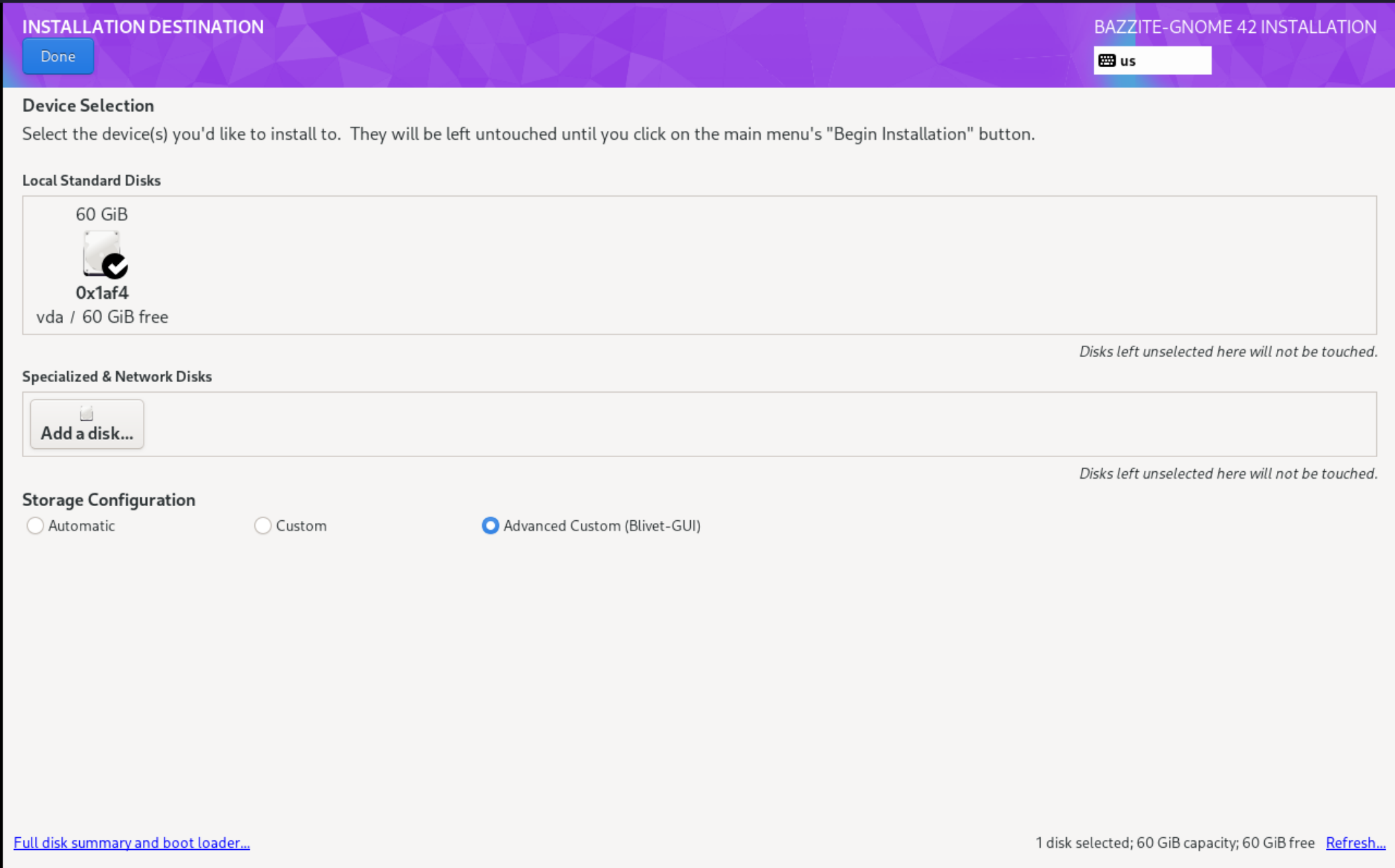This screenshot has width=1395, height=868.
Task: Click the 'Custom' option label text
Action: 301,526
